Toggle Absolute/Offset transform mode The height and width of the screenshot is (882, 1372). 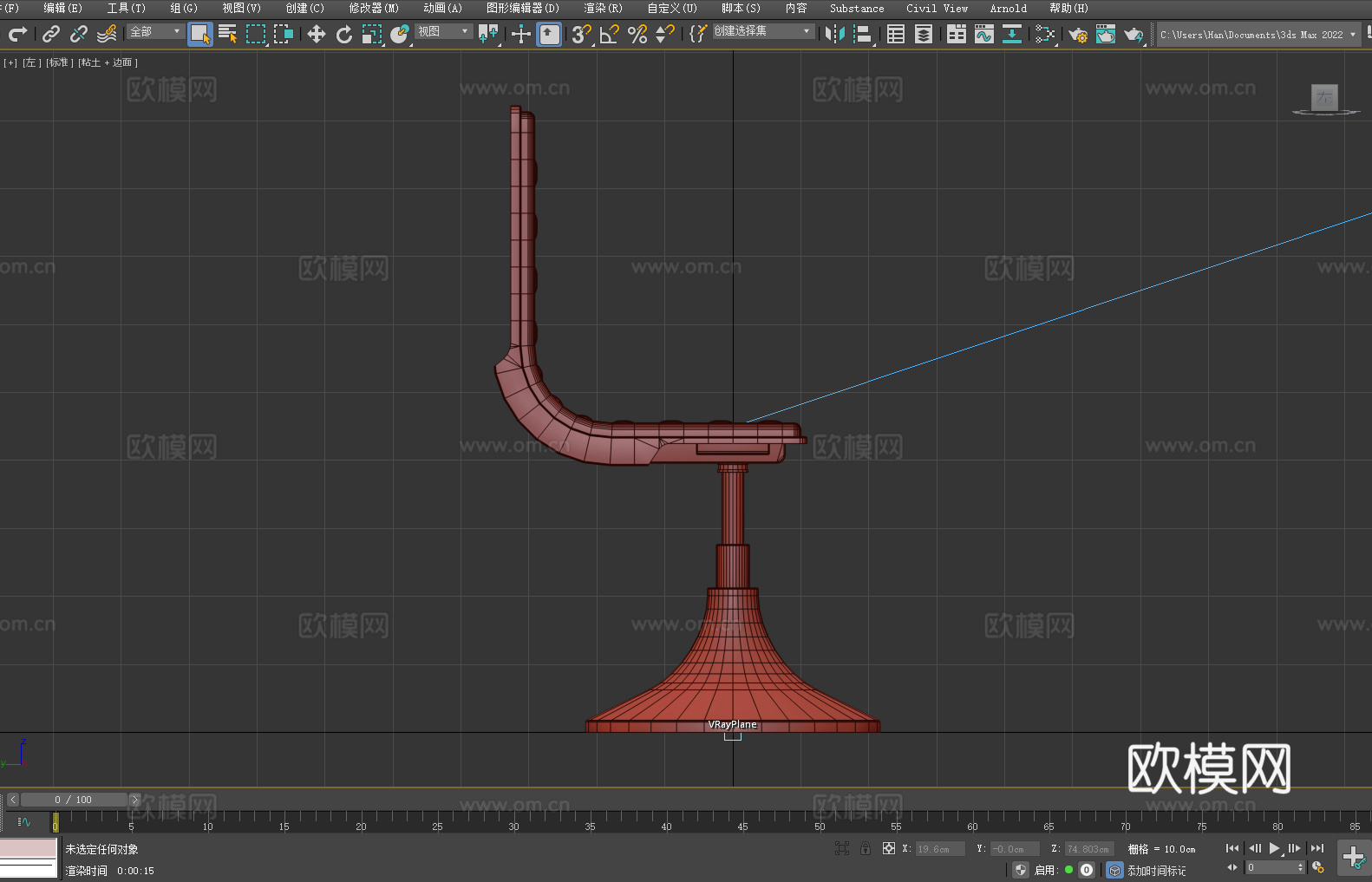click(888, 848)
